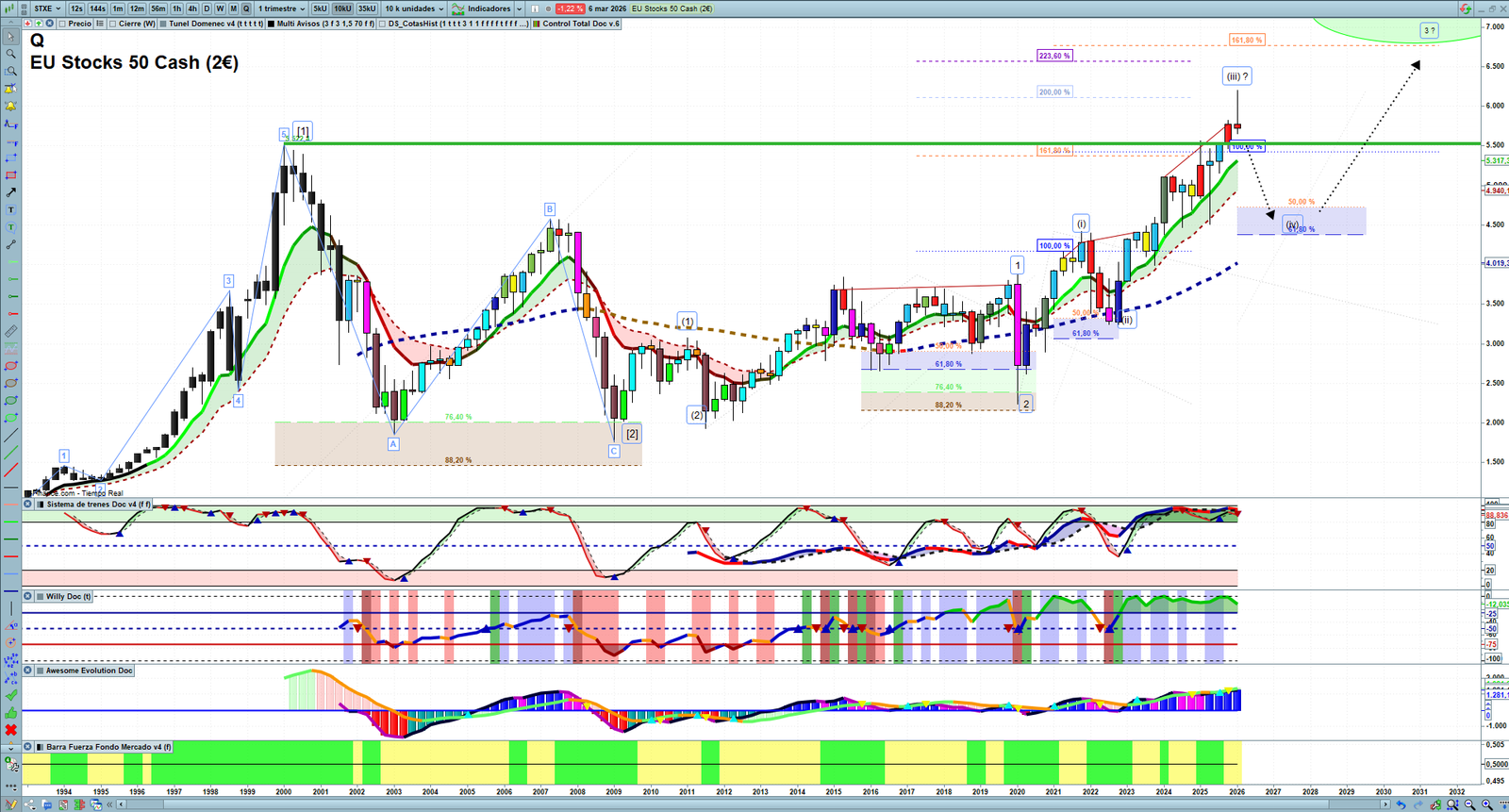Toggle the DS_CotasHist indicator checkbox
Viewport: 1509px width, 812px height.
pos(383,24)
